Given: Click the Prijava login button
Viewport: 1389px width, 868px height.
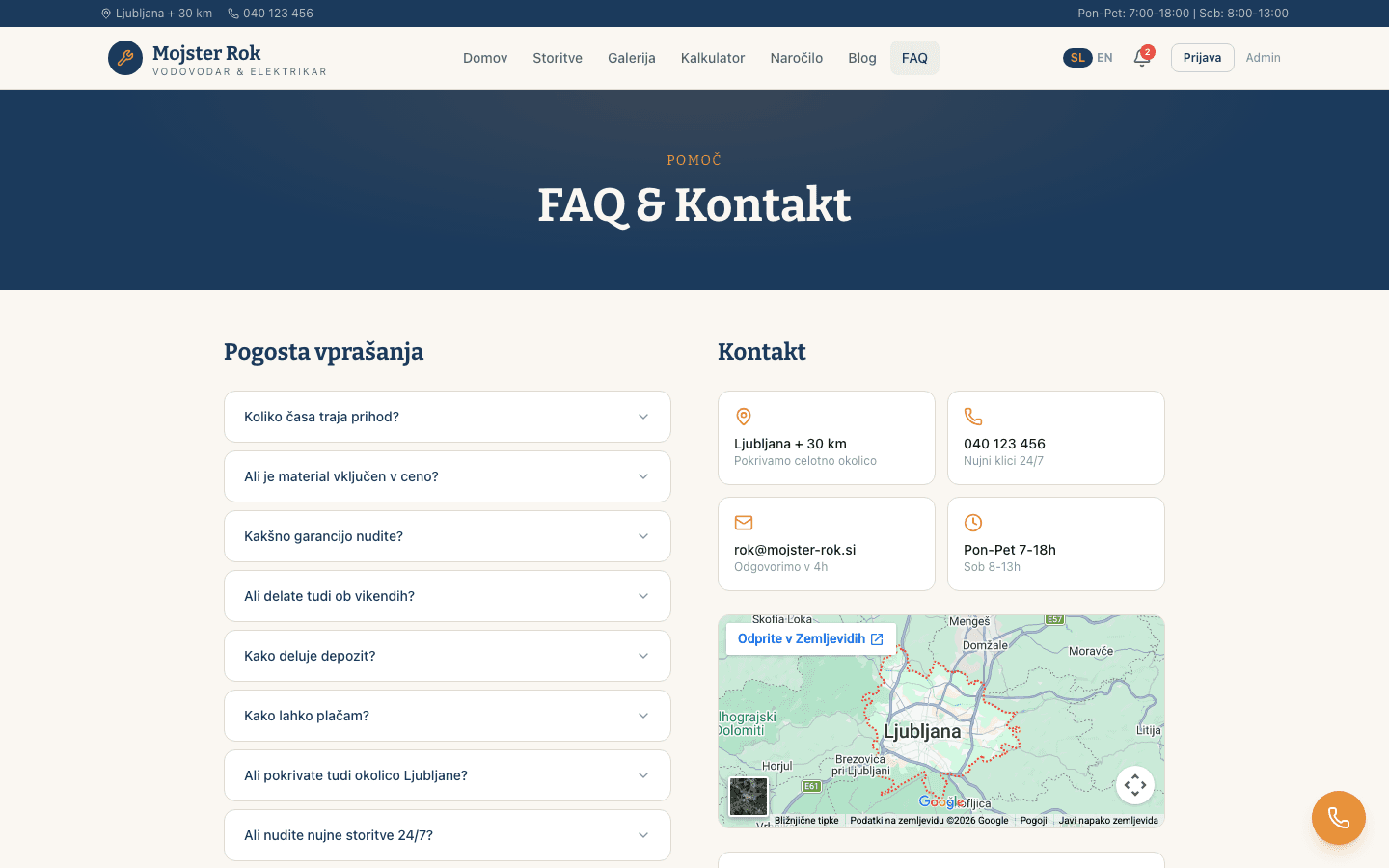Looking at the screenshot, I should [x=1203, y=58].
